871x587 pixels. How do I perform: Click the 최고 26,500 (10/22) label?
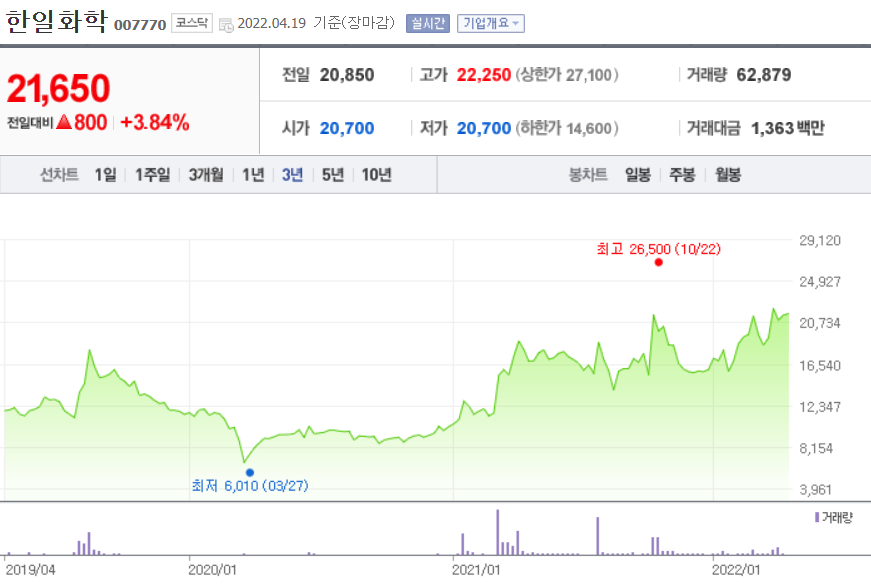point(659,249)
